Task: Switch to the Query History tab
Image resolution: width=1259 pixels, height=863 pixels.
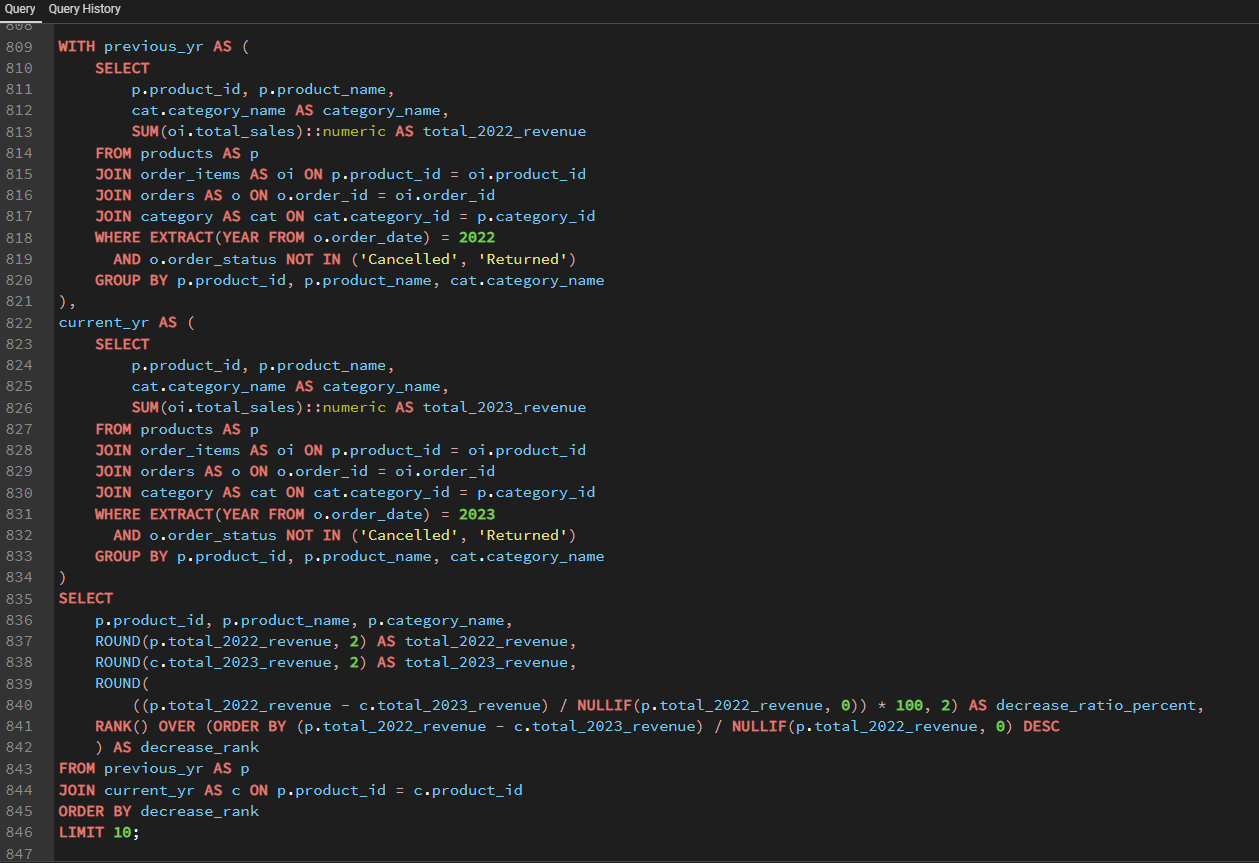Action: tap(84, 9)
